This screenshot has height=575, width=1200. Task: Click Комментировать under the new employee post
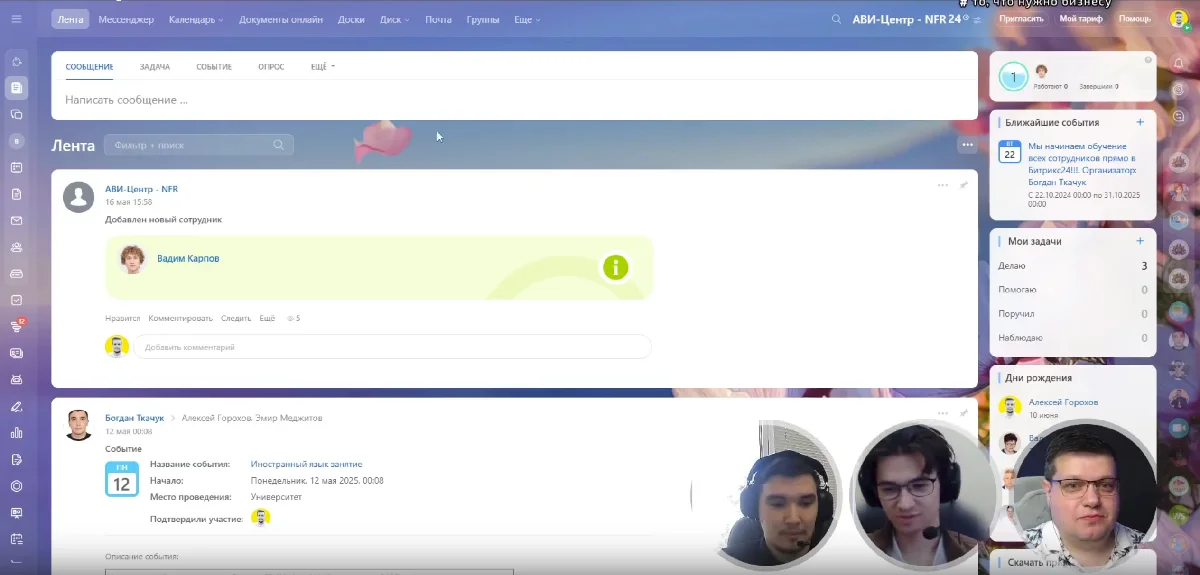[181, 318]
